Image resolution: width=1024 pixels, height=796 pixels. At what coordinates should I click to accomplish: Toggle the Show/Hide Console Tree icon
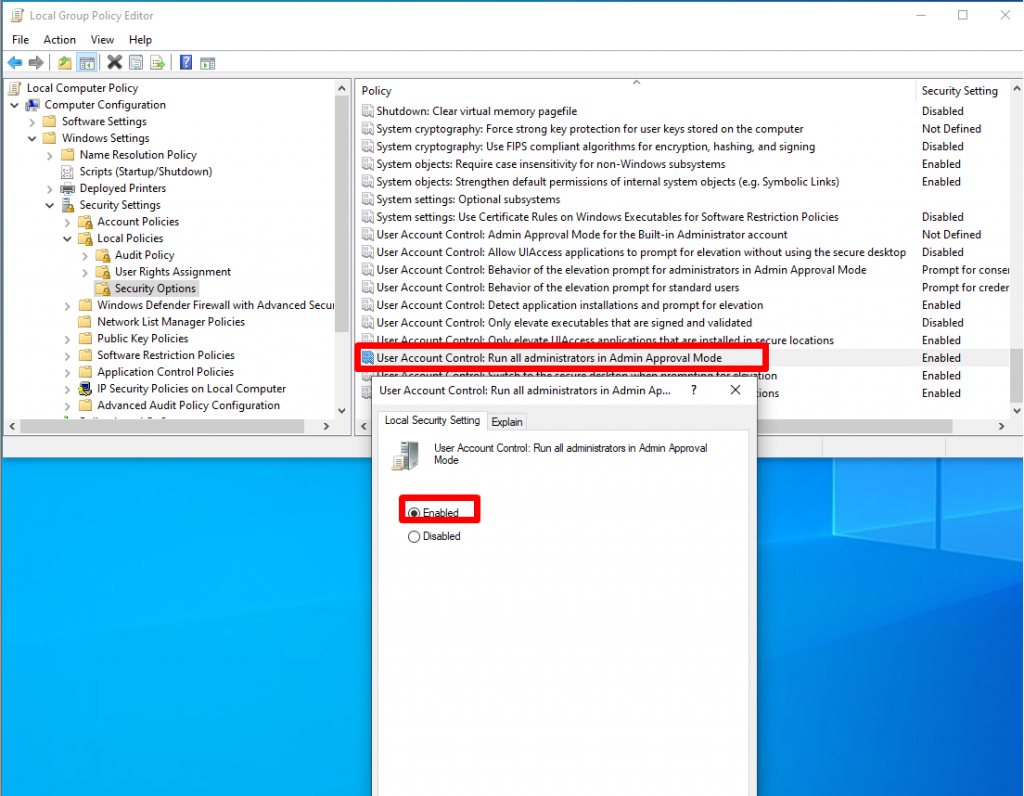pyautogui.click(x=87, y=62)
